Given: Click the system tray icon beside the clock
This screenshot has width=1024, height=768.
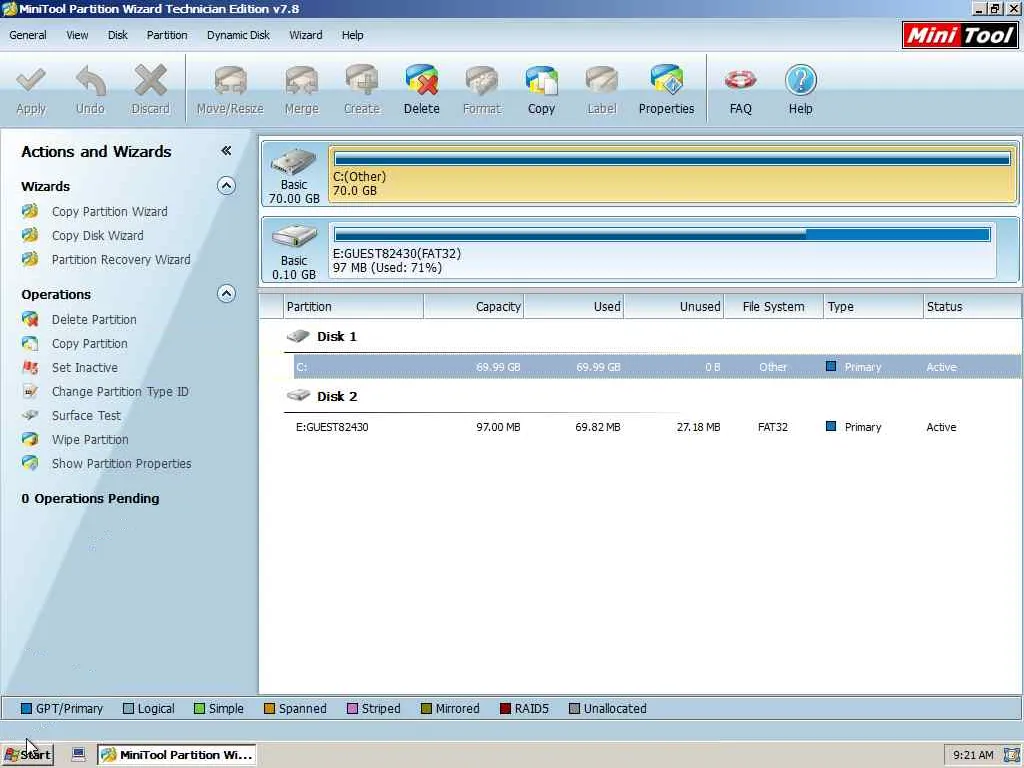Looking at the screenshot, I should (1010, 756).
